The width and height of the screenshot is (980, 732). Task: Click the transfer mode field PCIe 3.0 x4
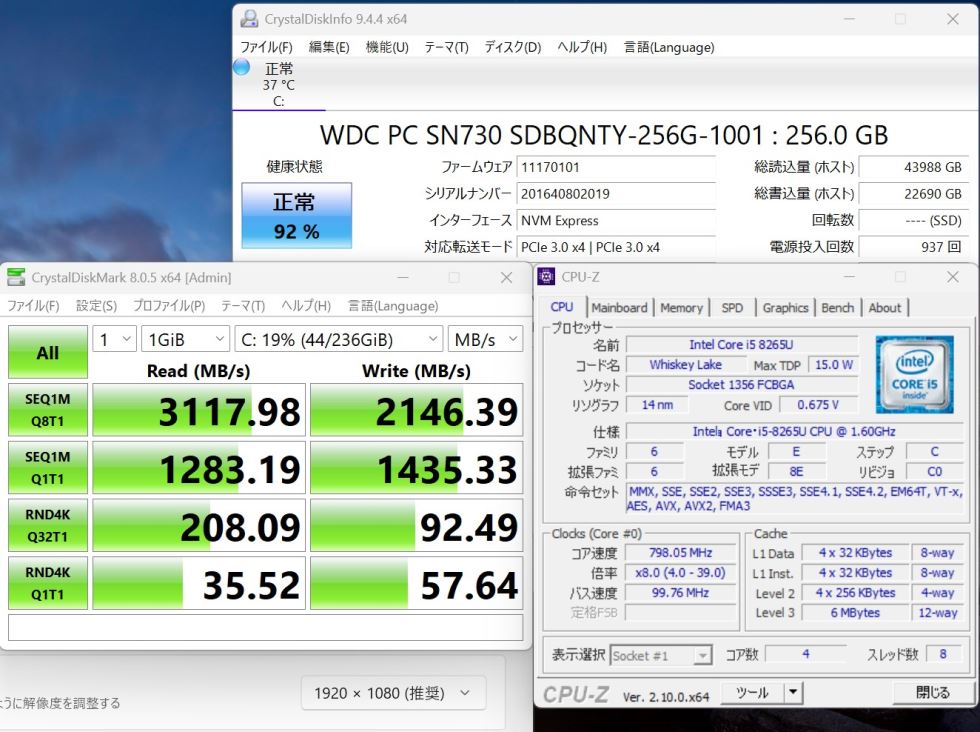pos(617,247)
